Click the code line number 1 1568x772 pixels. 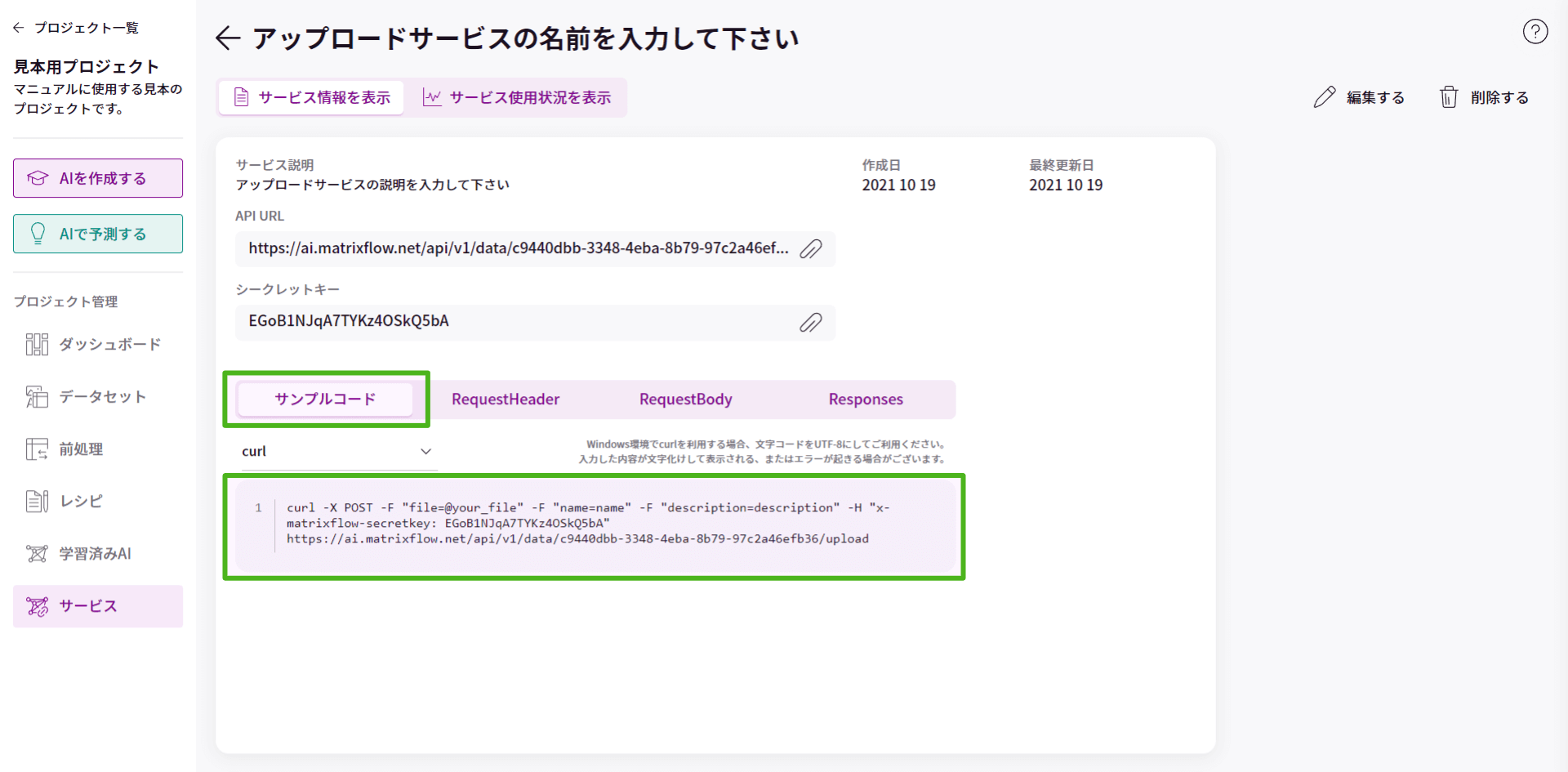(x=258, y=507)
